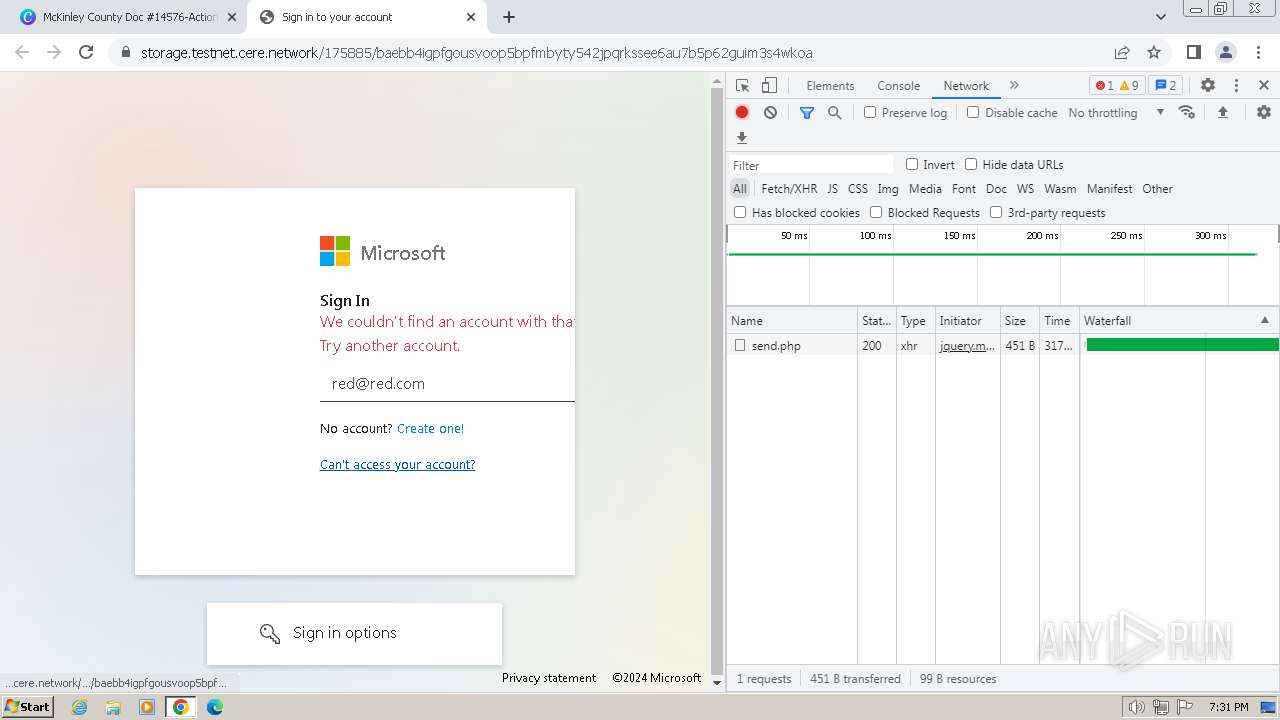This screenshot has width=1280, height=720.
Task: Filter requests by JS
Action: pyautogui.click(x=832, y=189)
